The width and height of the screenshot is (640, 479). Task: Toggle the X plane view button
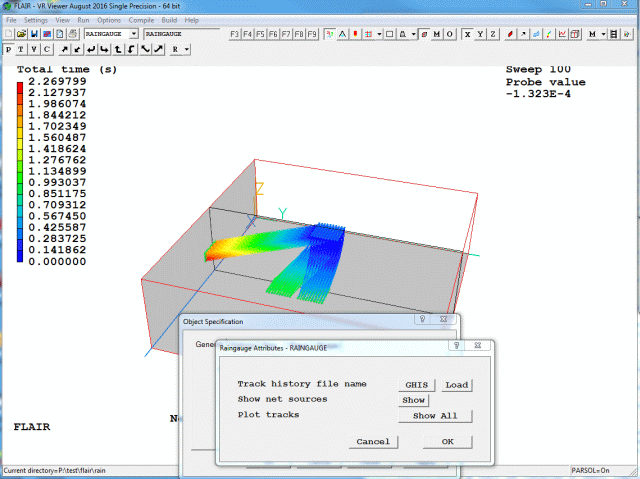pyautogui.click(x=466, y=34)
